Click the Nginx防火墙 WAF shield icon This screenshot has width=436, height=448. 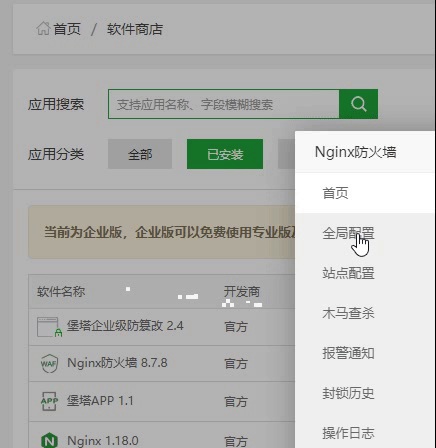pos(49,363)
